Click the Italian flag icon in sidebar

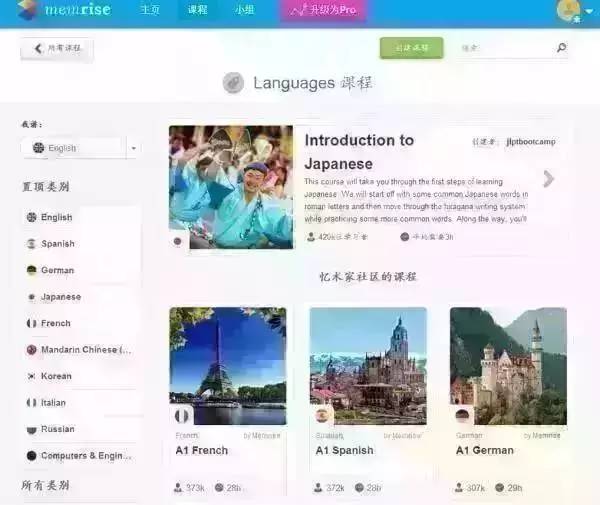pyautogui.click(x=32, y=403)
